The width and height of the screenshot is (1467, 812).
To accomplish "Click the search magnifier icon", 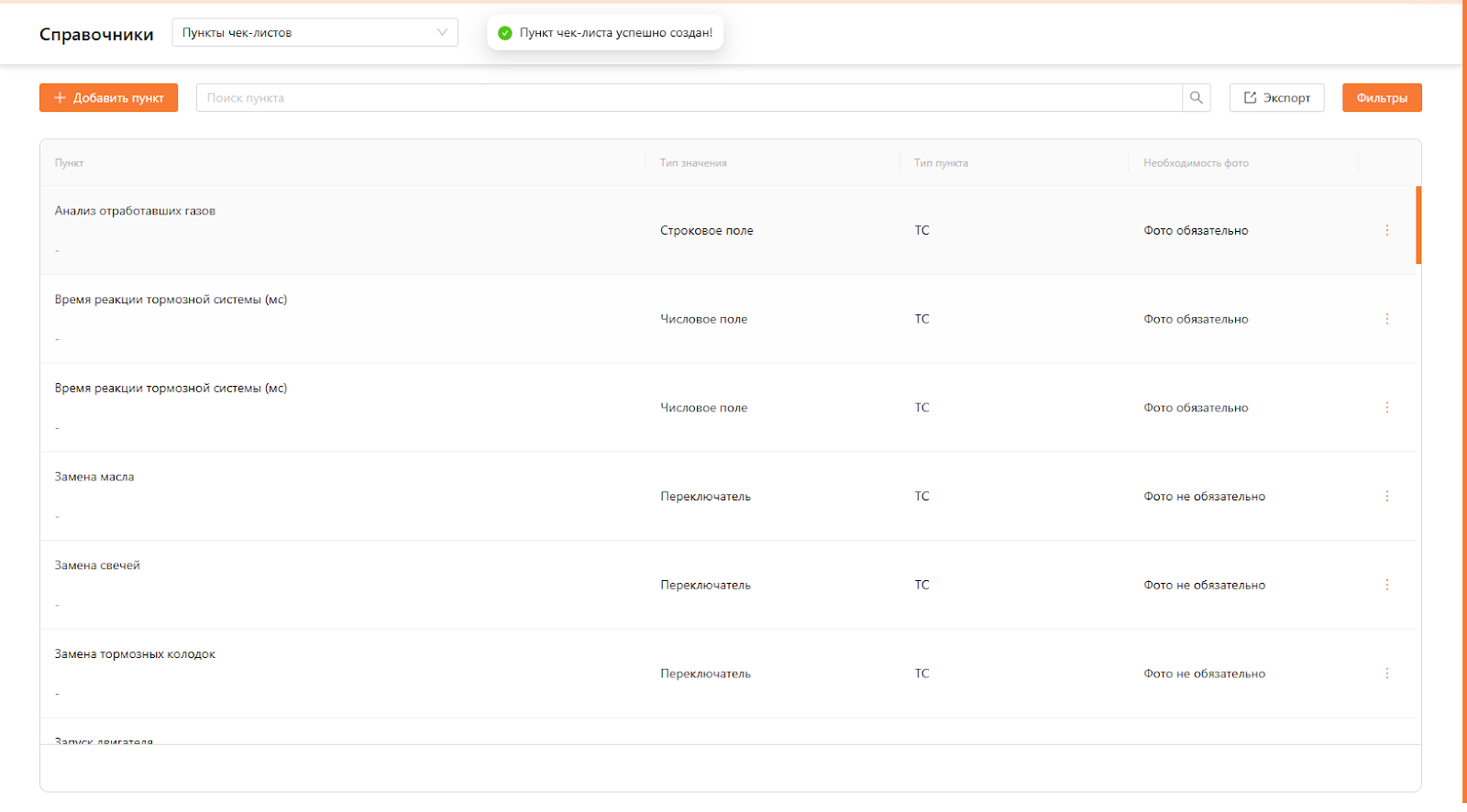I will point(1196,98).
